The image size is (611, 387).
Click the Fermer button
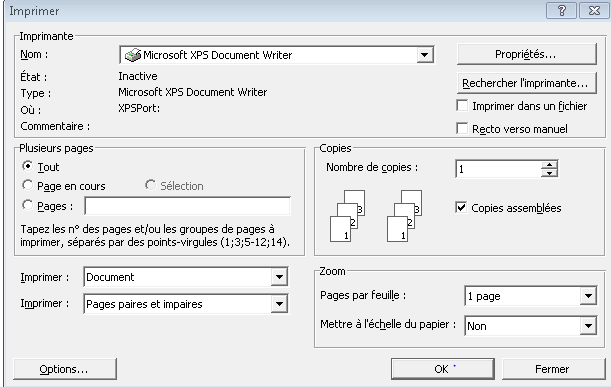click(x=553, y=369)
